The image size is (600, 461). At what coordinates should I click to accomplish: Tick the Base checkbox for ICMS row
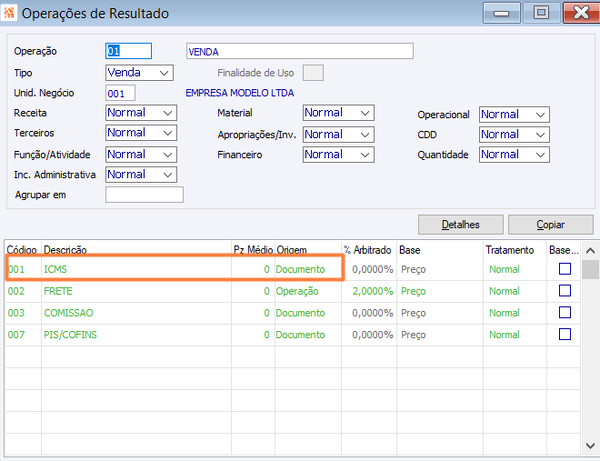click(565, 269)
